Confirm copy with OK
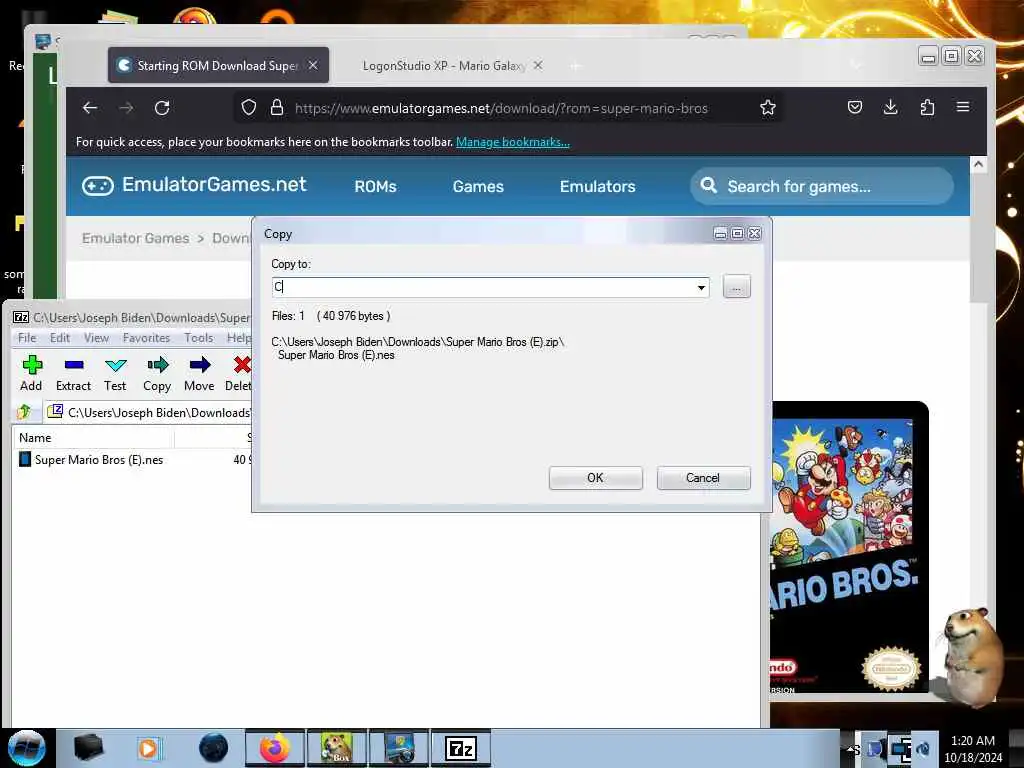 [x=596, y=478]
